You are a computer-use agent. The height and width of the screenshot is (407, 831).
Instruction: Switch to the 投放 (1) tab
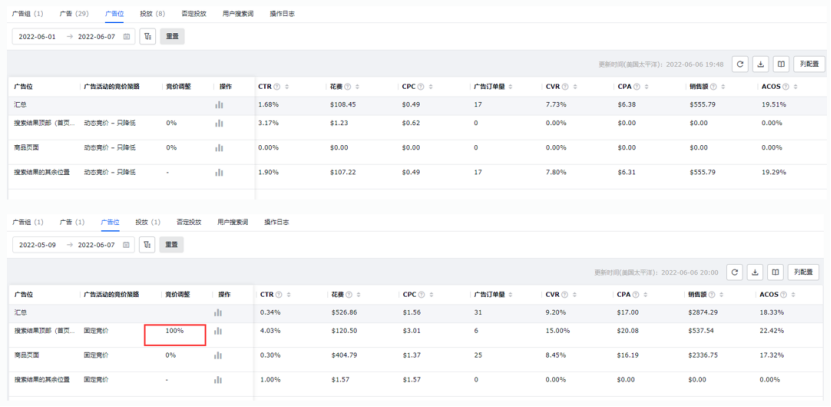(148, 222)
